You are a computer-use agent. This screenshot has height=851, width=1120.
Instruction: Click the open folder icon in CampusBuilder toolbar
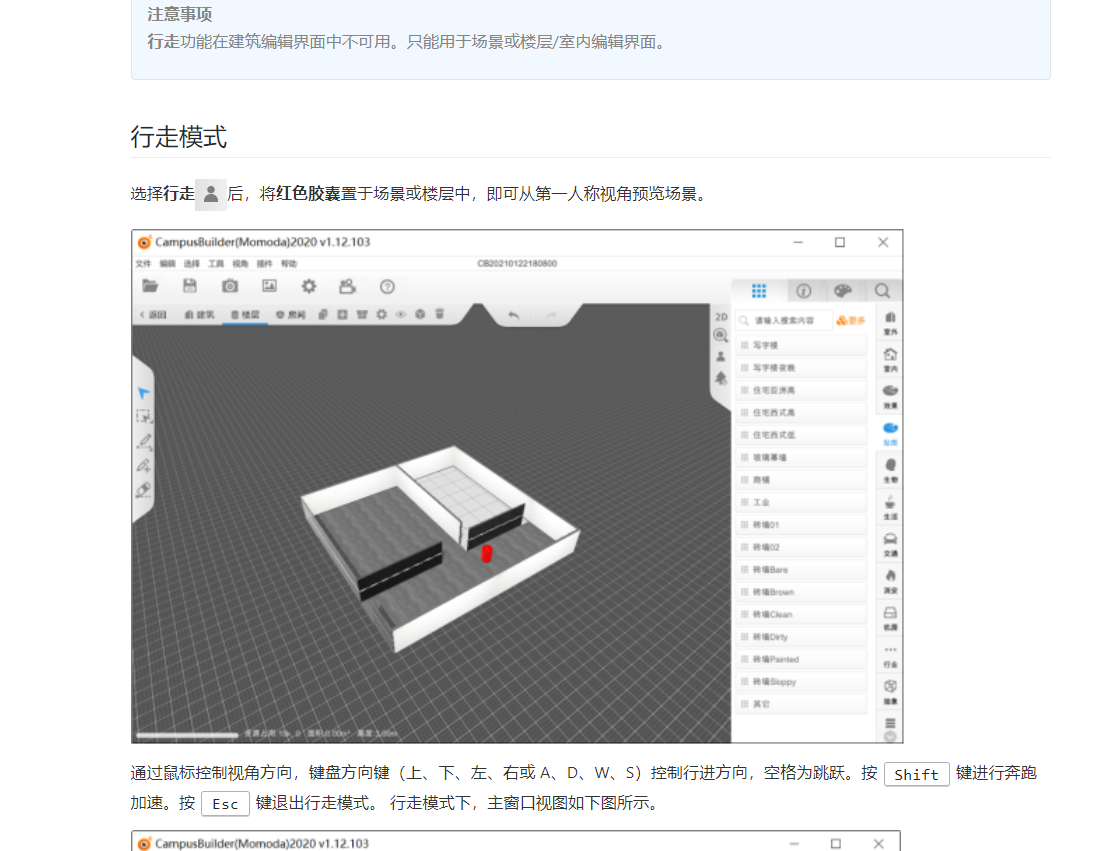pos(150,286)
